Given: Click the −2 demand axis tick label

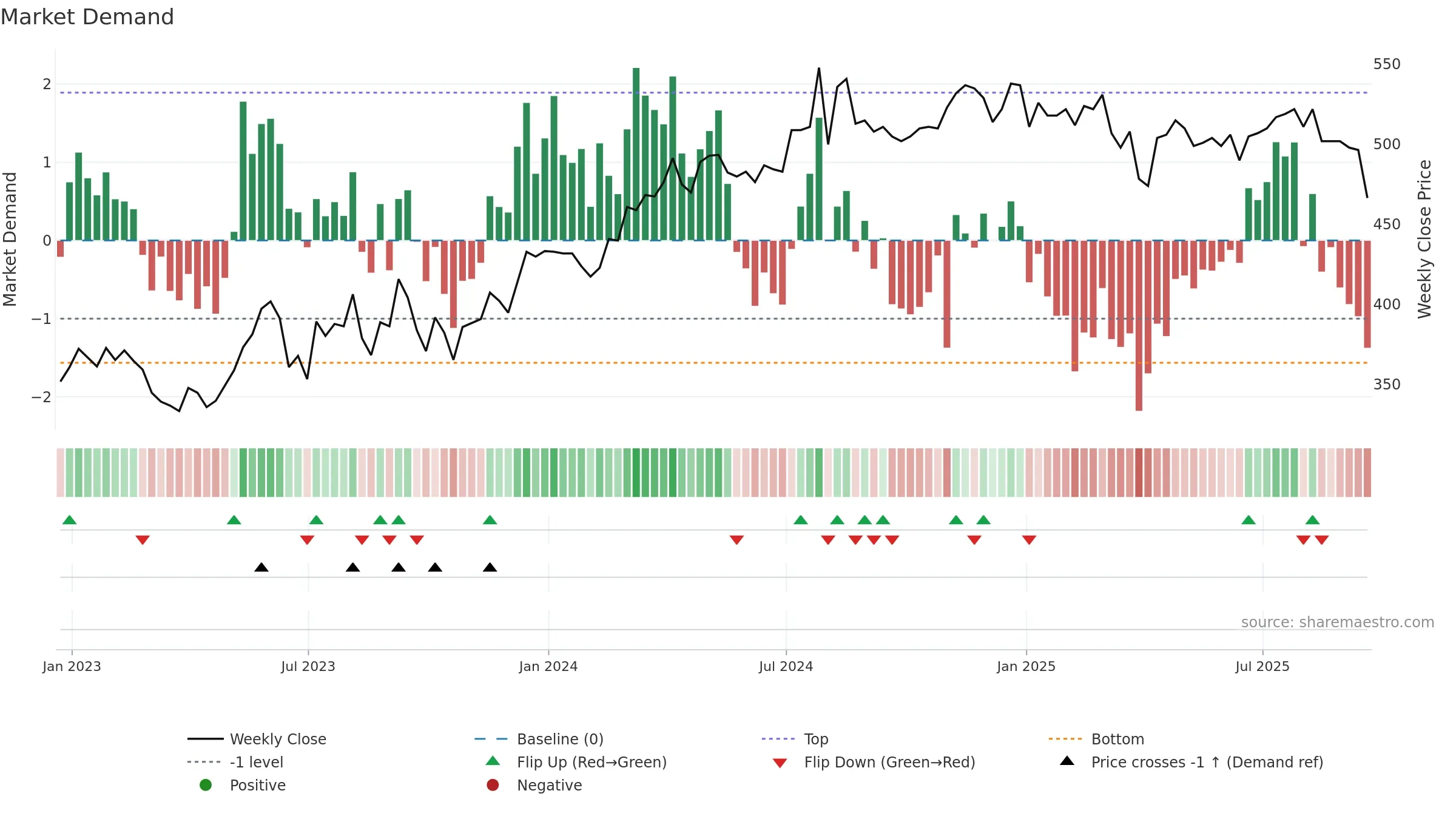Looking at the screenshot, I should click(x=41, y=397).
